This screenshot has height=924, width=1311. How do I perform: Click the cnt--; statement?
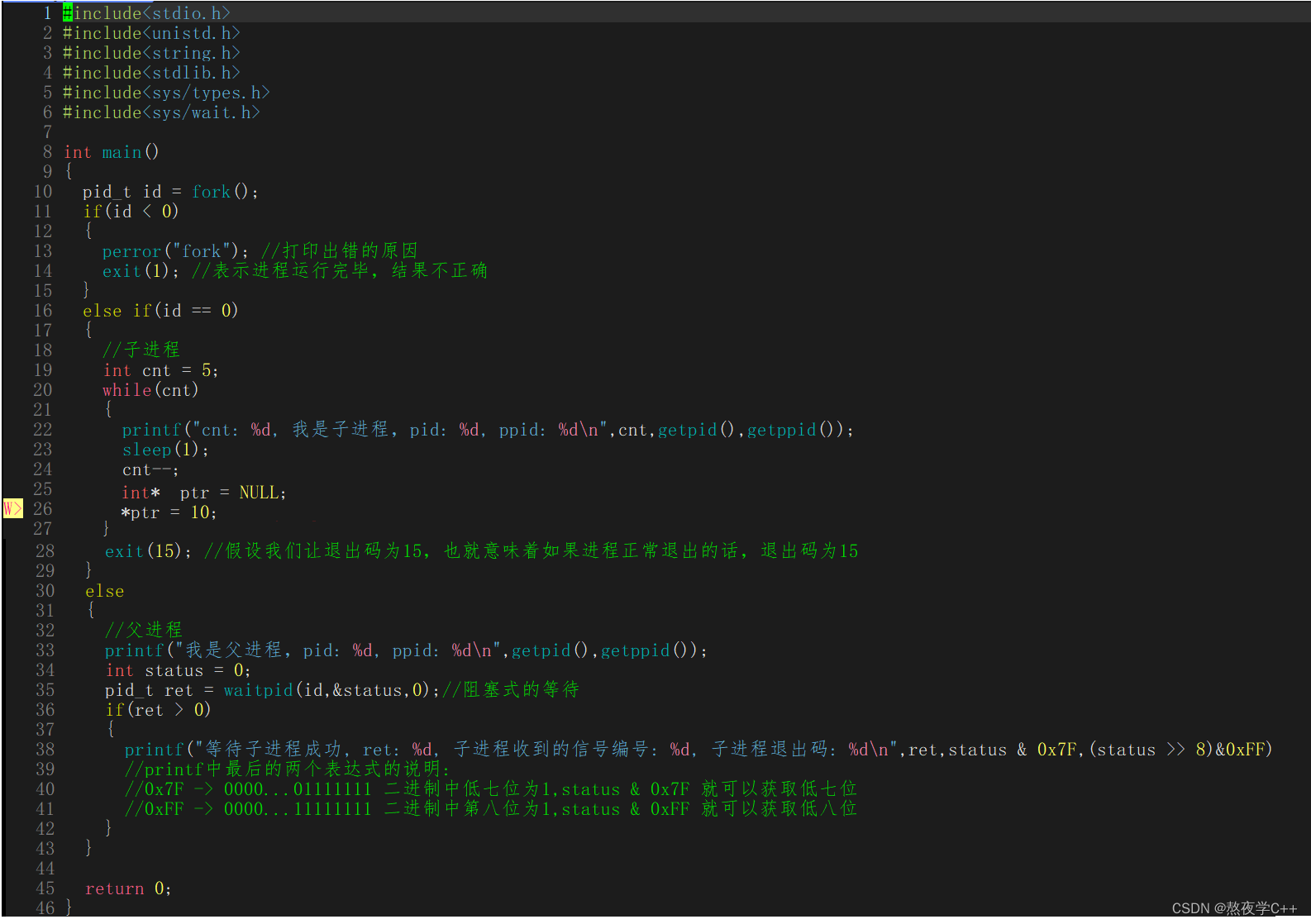[151, 469]
